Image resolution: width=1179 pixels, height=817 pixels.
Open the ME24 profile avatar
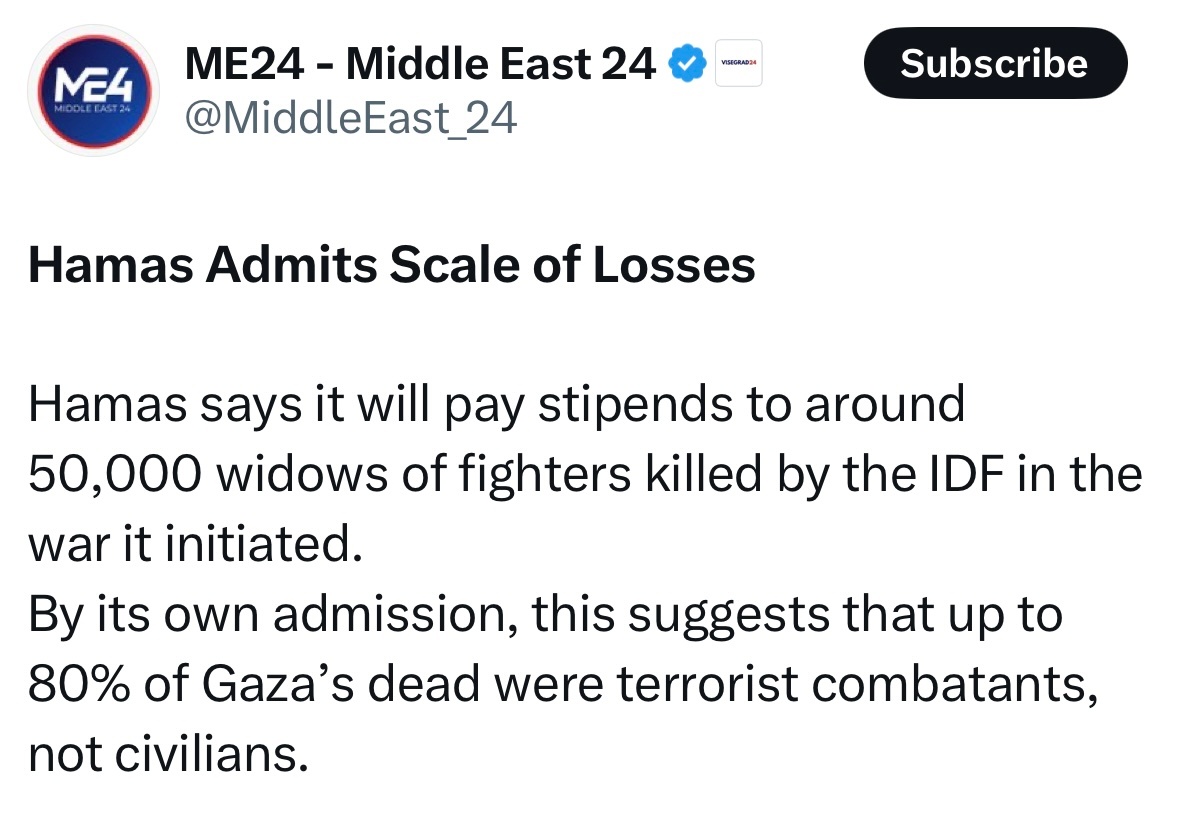click(93, 91)
